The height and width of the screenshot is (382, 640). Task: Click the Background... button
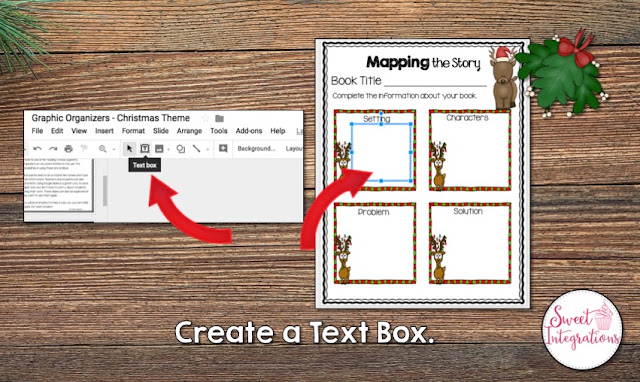click(256, 149)
